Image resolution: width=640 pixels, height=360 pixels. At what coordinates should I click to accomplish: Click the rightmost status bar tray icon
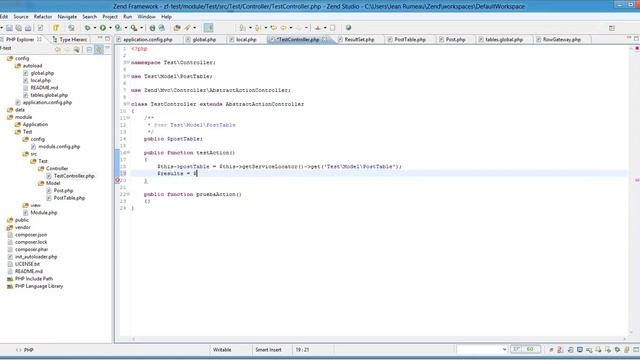pos(636,349)
